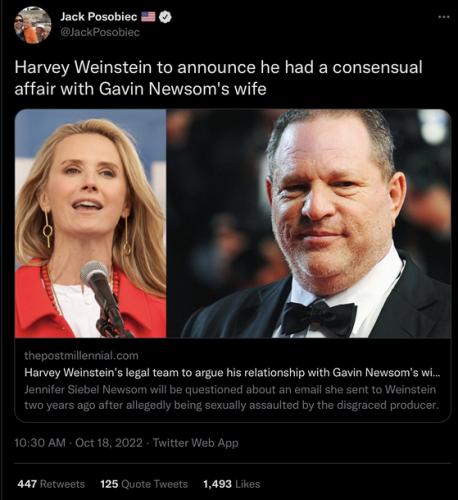This screenshot has height=500, width=458.
Task: Click the 1,493 likes count number
Action: coord(217,484)
